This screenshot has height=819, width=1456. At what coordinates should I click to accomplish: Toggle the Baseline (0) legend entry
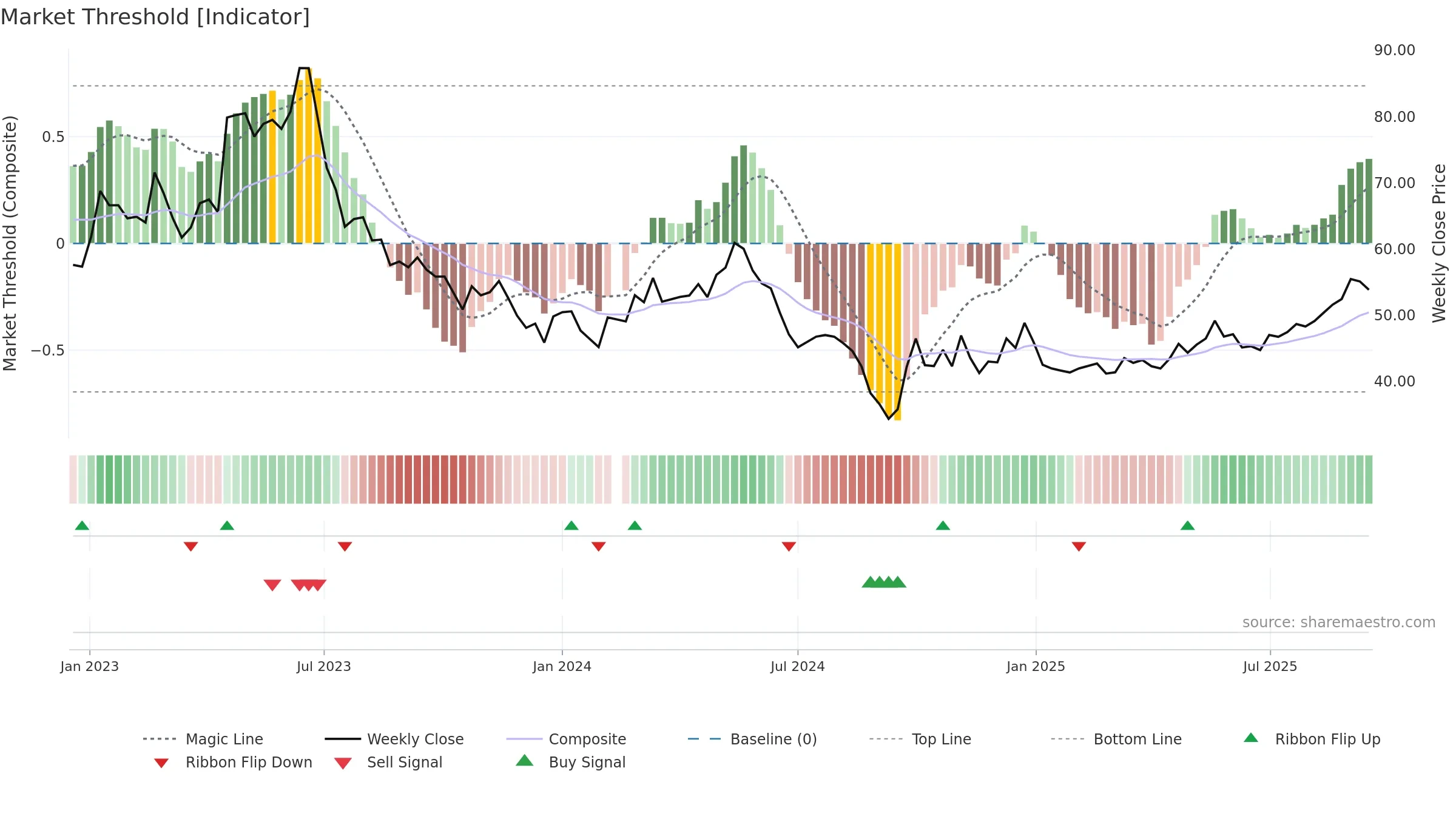tap(752, 739)
